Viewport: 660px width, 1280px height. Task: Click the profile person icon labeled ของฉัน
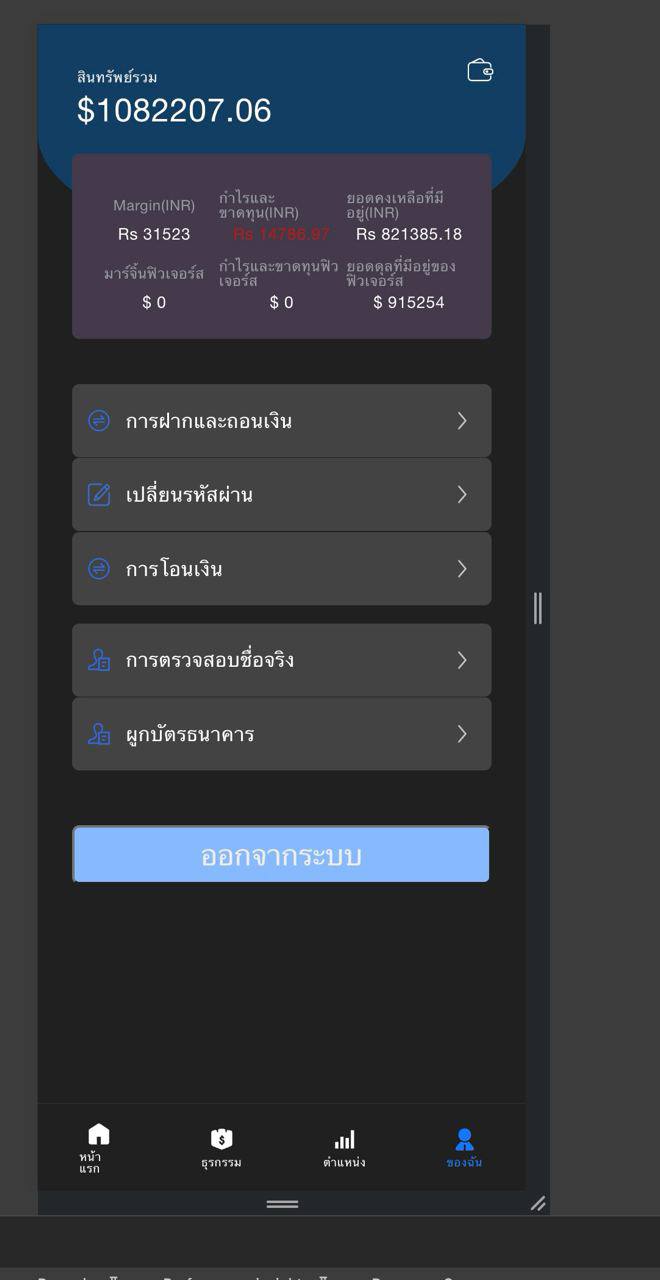coord(462,1134)
